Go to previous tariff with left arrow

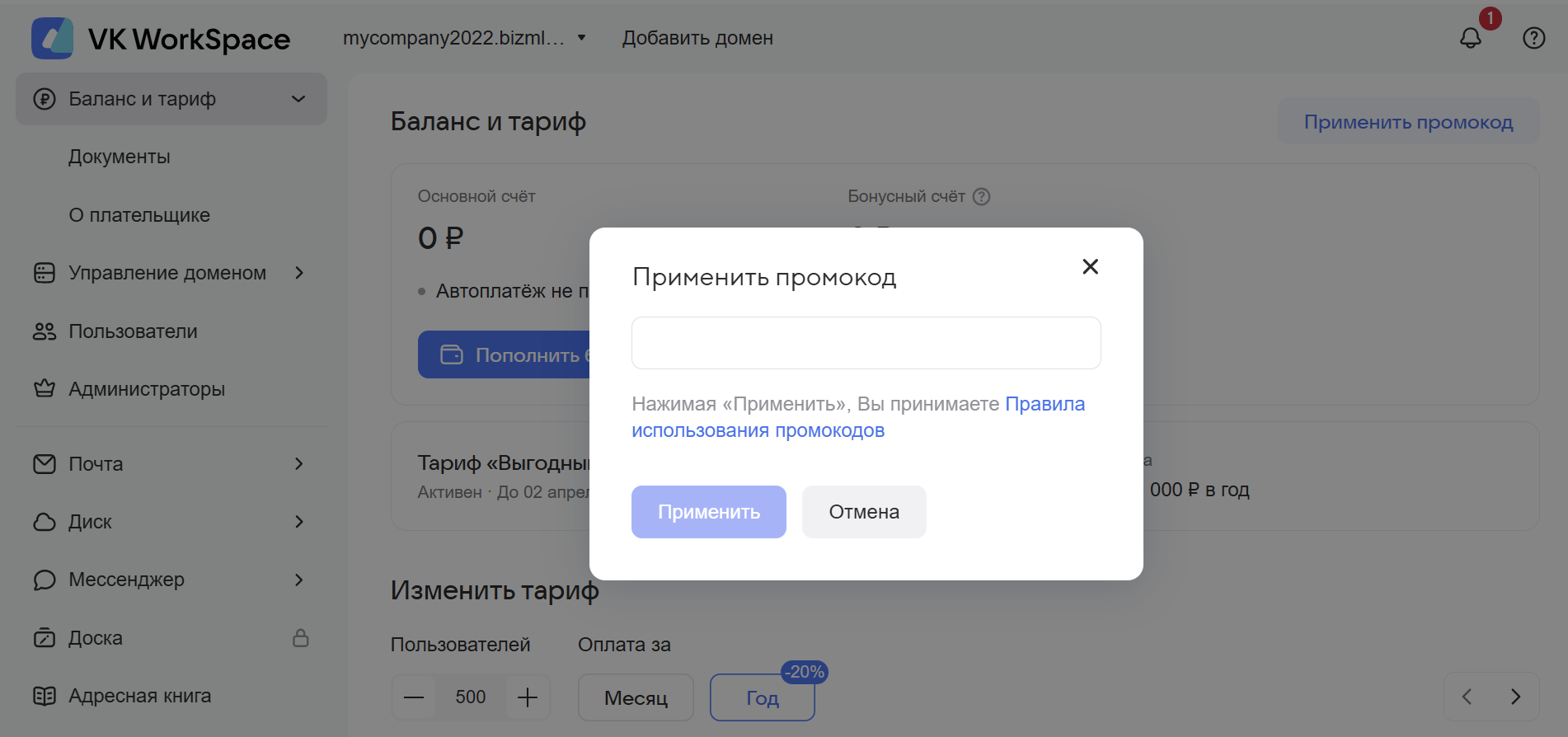(1467, 697)
